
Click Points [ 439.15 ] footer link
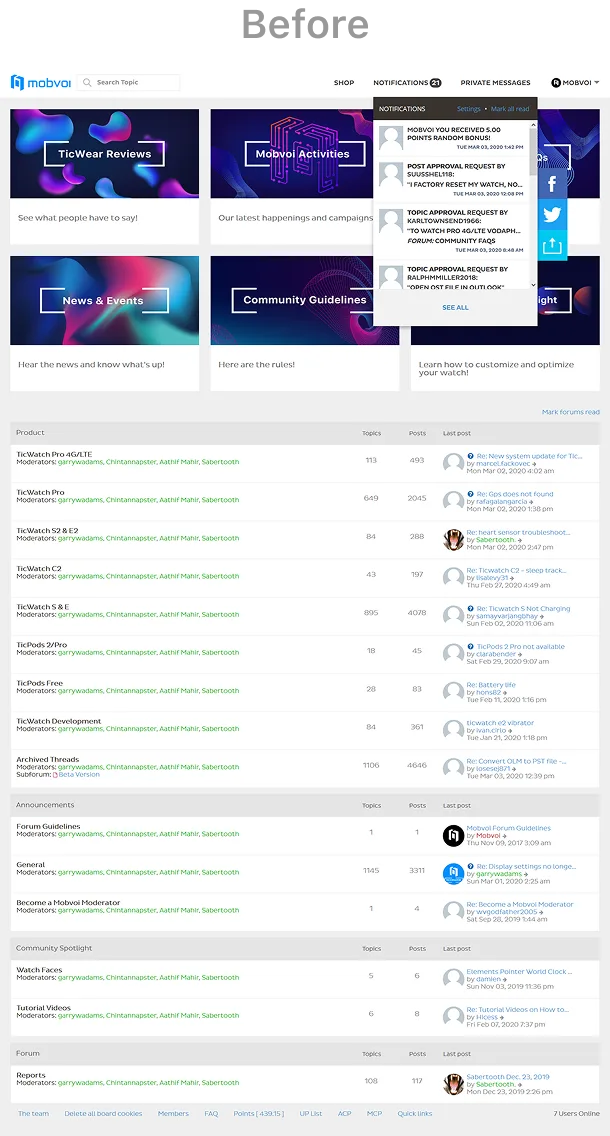pyautogui.click(x=259, y=1114)
